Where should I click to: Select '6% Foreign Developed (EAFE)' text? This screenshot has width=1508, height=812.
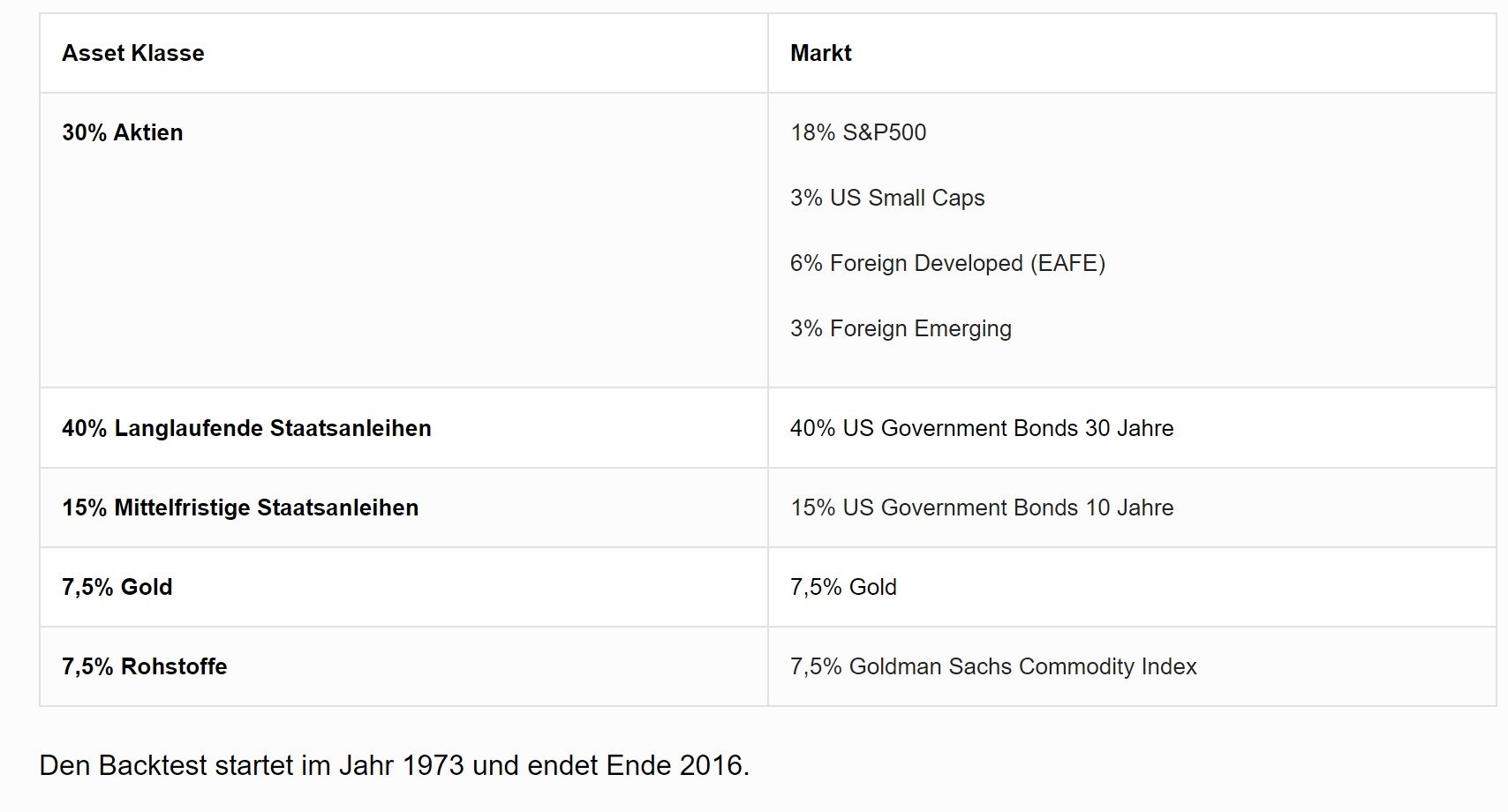pyautogui.click(x=947, y=263)
